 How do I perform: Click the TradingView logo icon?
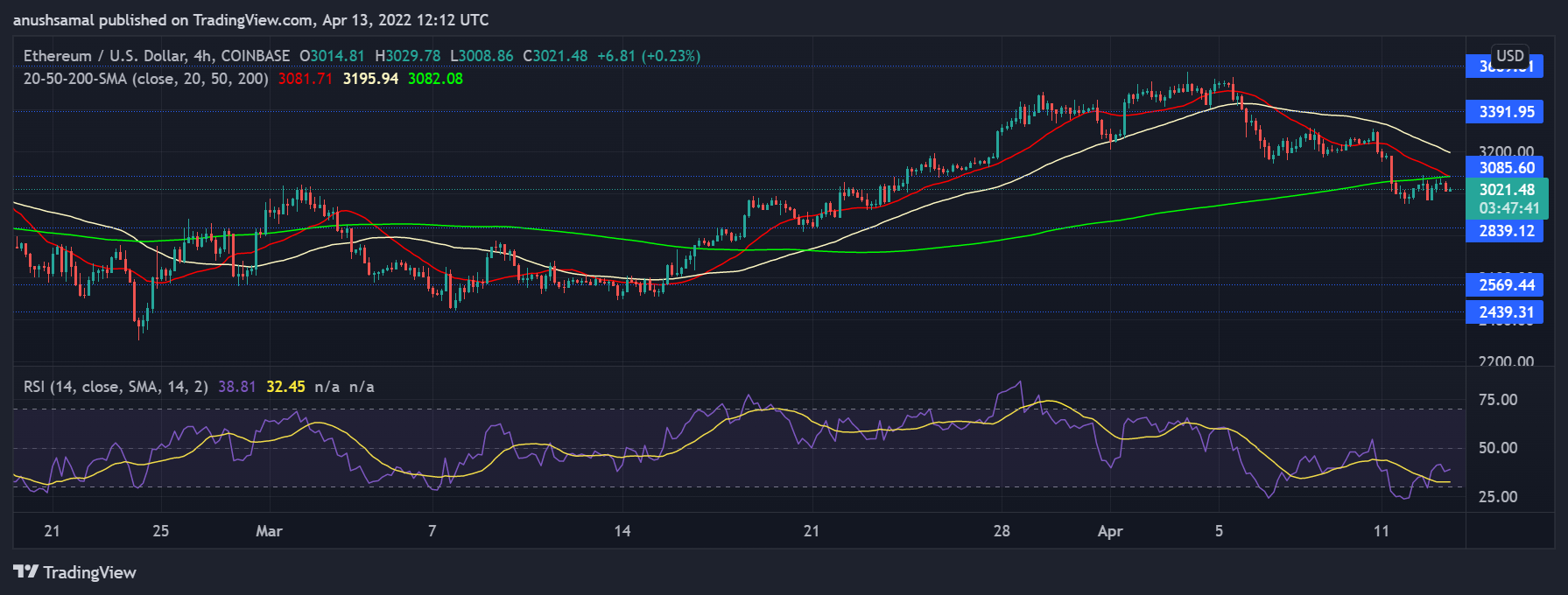coord(26,572)
